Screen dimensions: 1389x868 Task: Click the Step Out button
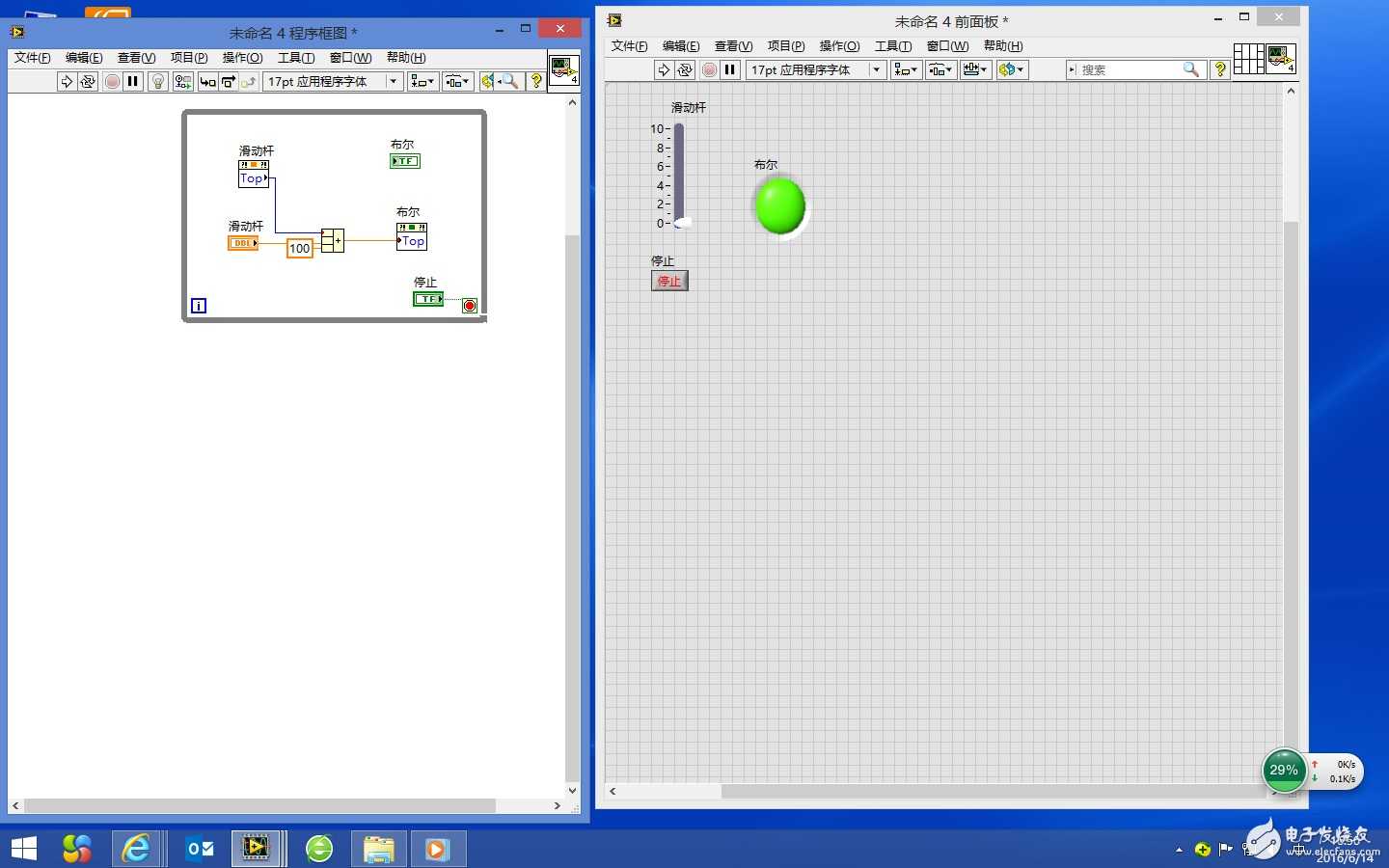pos(249,82)
